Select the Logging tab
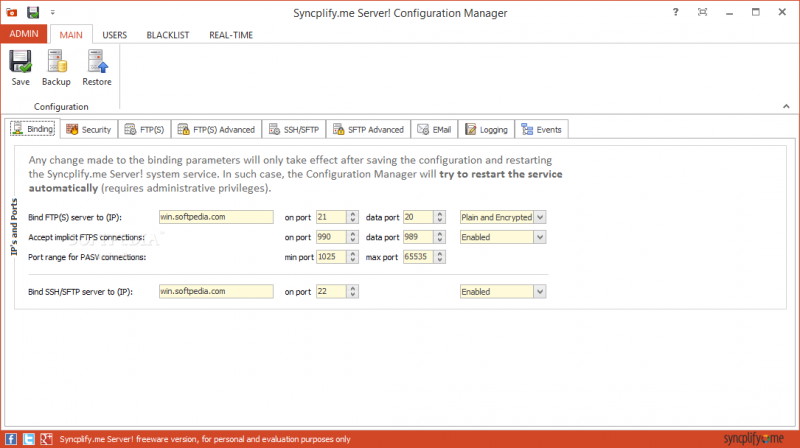The width and height of the screenshot is (800, 448). click(x=486, y=130)
